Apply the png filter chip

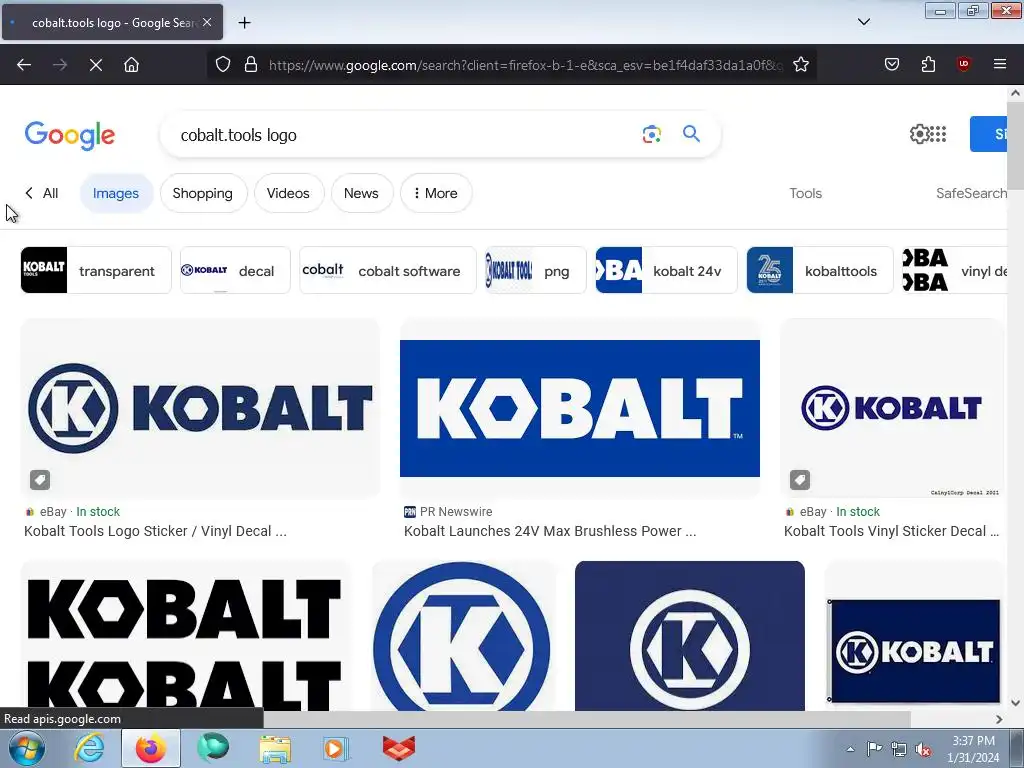[x=536, y=270]
